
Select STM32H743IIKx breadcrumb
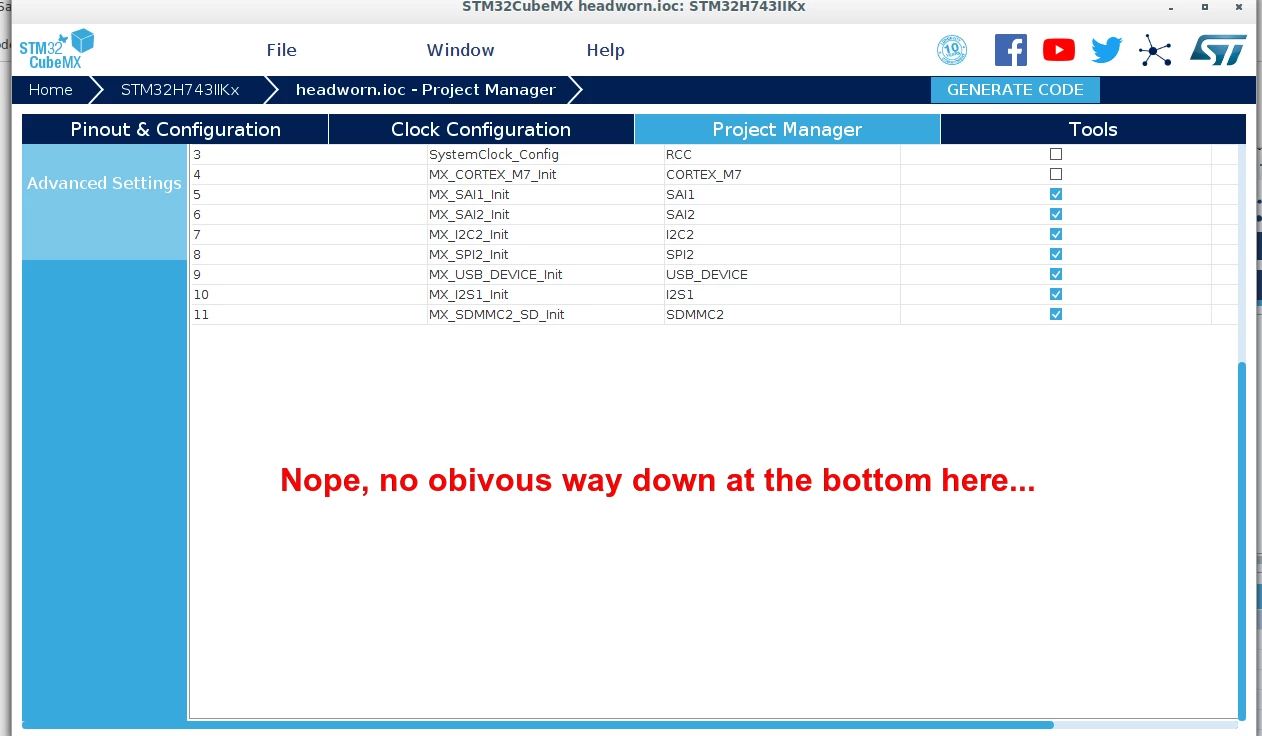tap(180, 90)
